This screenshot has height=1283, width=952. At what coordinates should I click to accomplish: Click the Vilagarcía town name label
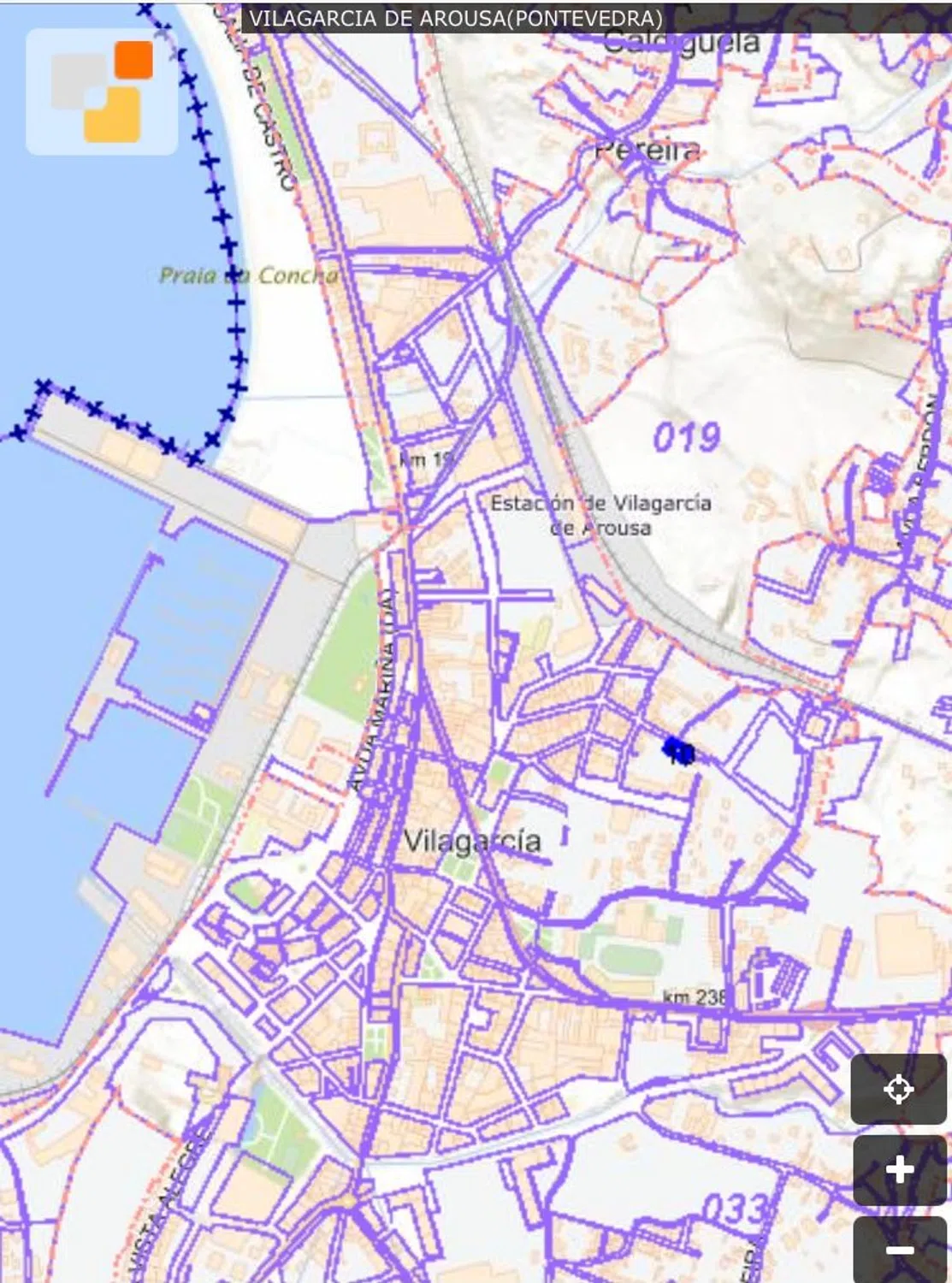(472, 842)
